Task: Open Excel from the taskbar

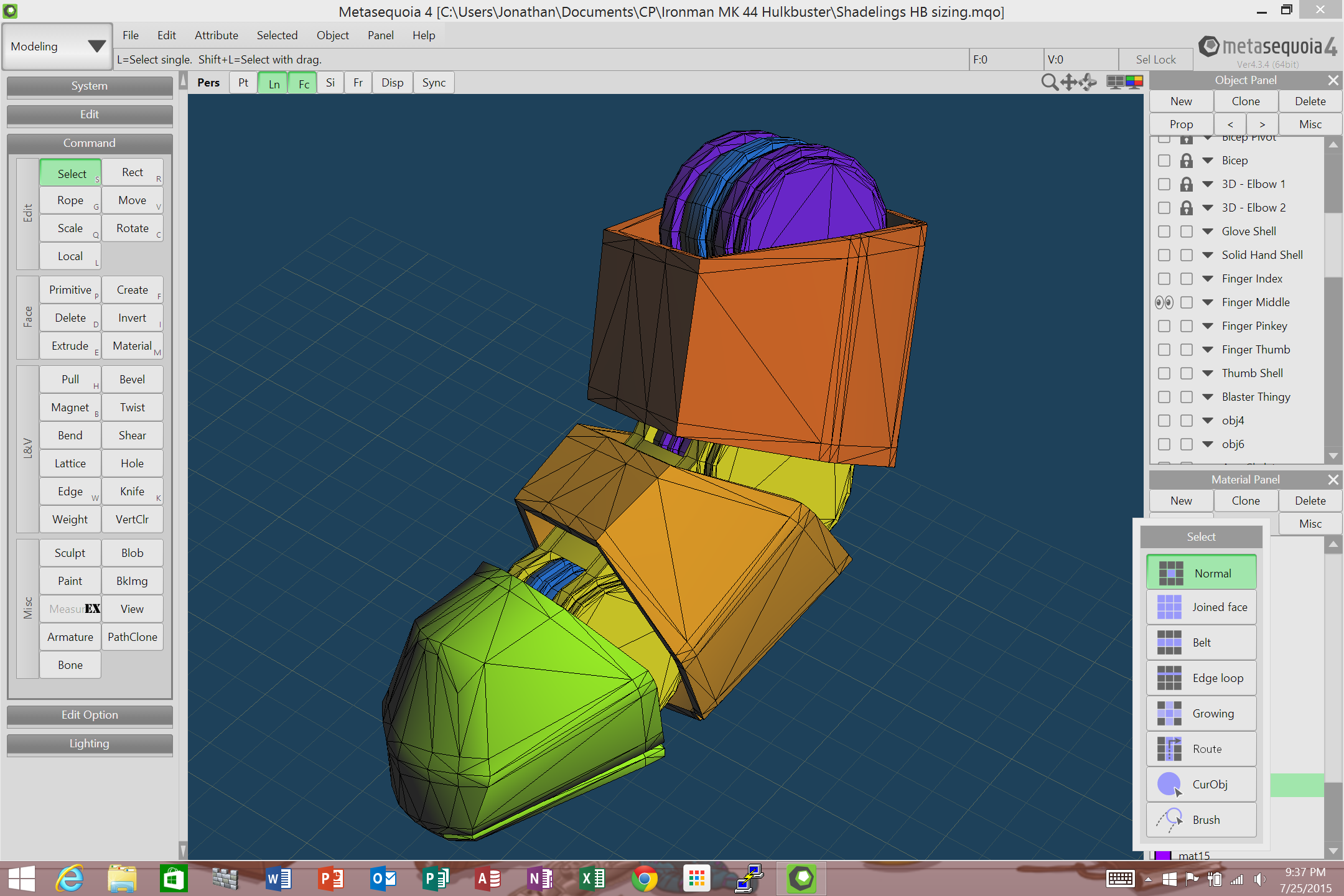Action: tap(592, 879)
